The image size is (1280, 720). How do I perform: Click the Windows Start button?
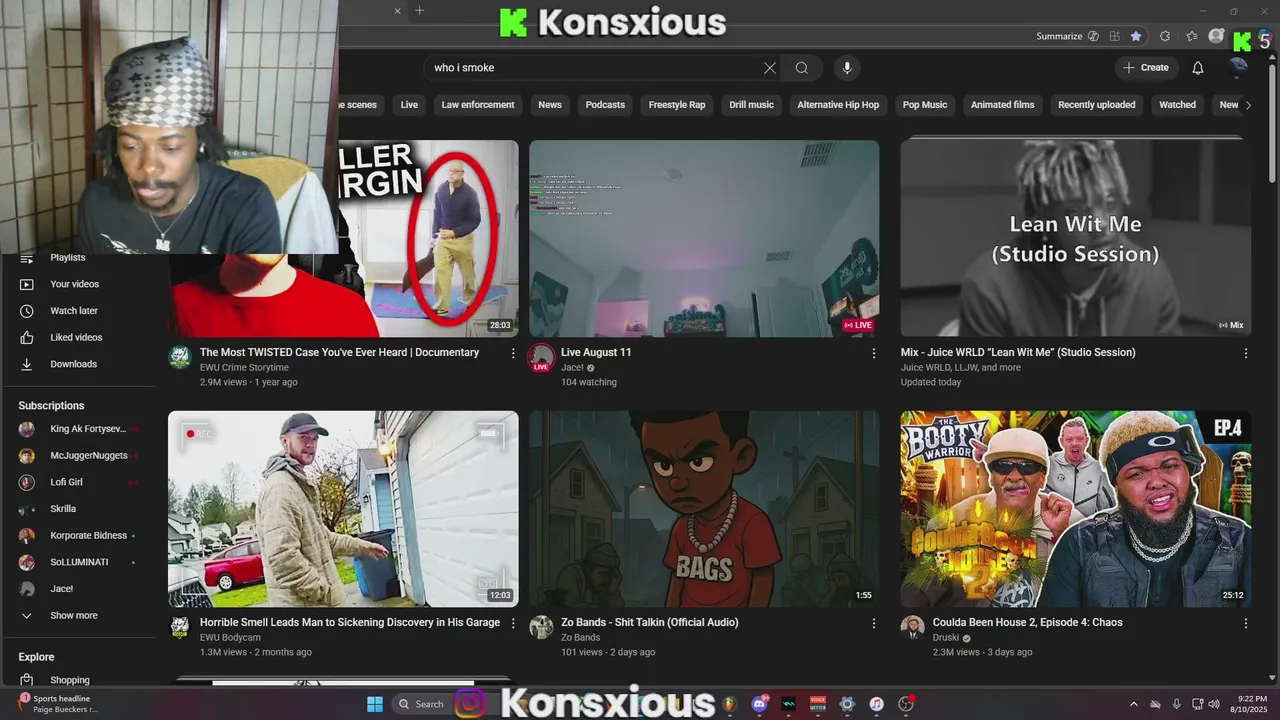point(375,704)
